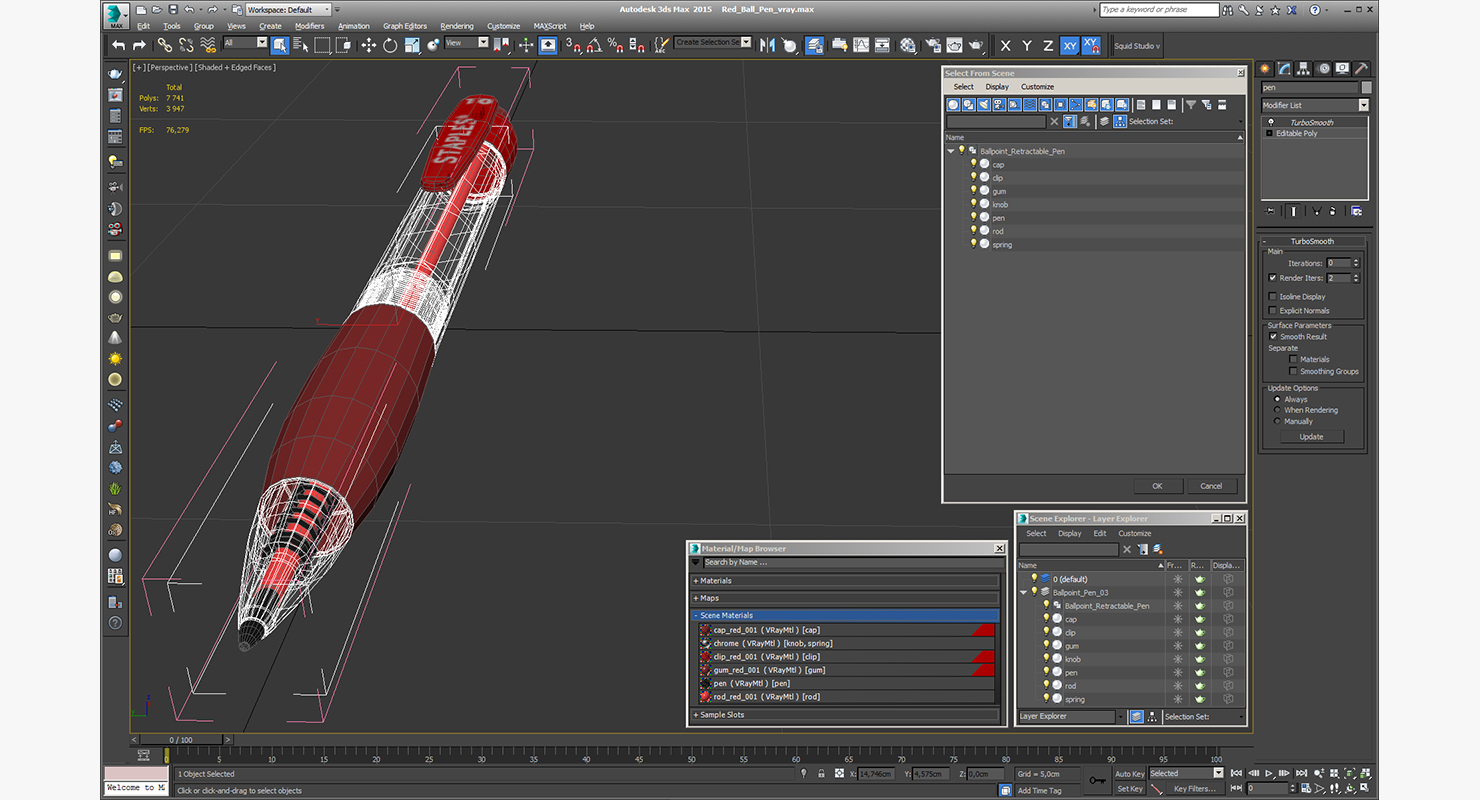Open the Select by Name tool
This screenshot has width=1480, height=800.
(x=301, y=45)
